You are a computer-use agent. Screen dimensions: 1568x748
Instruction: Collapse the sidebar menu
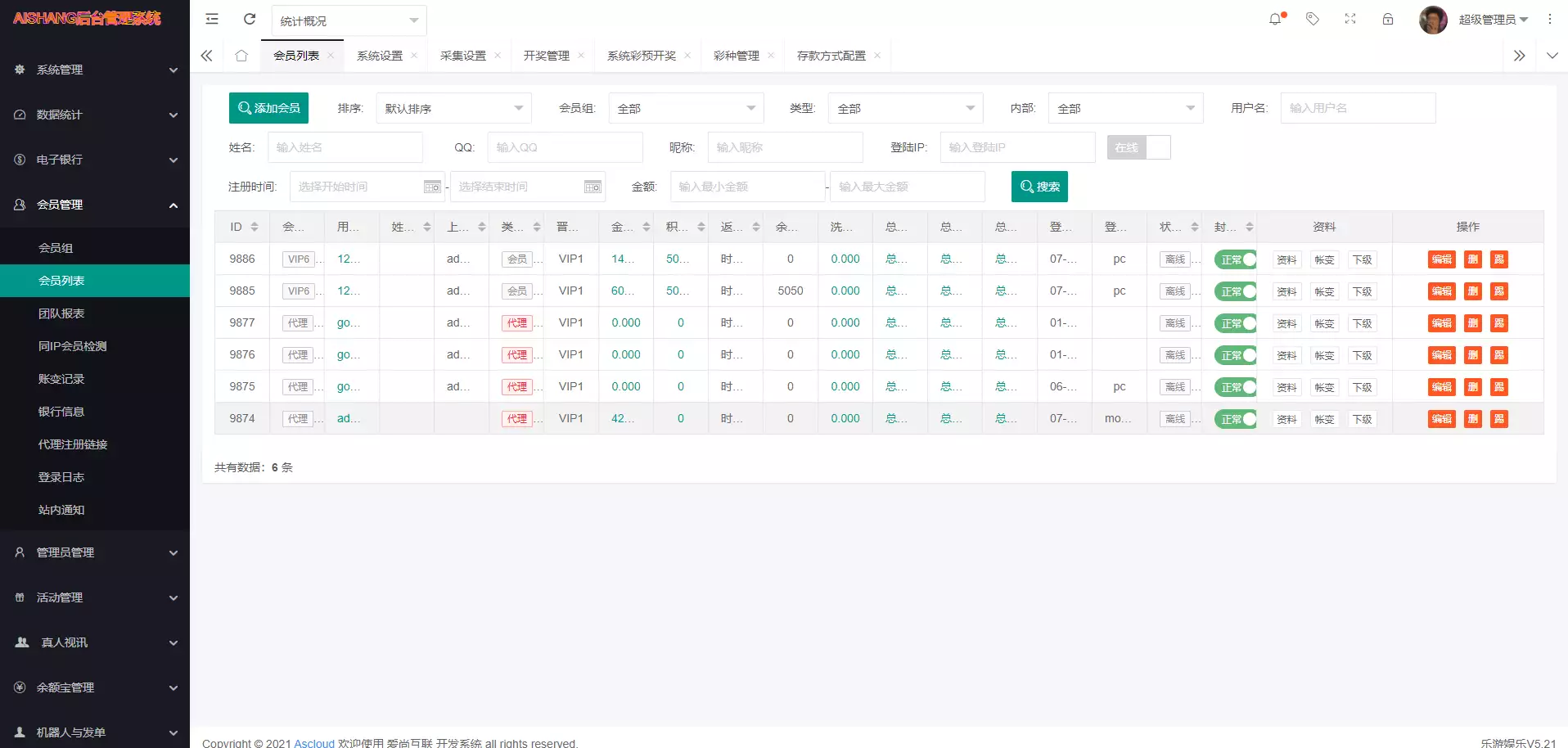pos(211,19)
